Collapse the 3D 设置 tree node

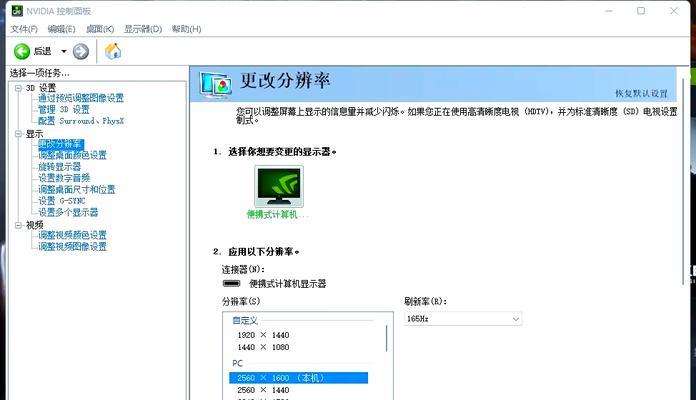(x=18, y=88)
